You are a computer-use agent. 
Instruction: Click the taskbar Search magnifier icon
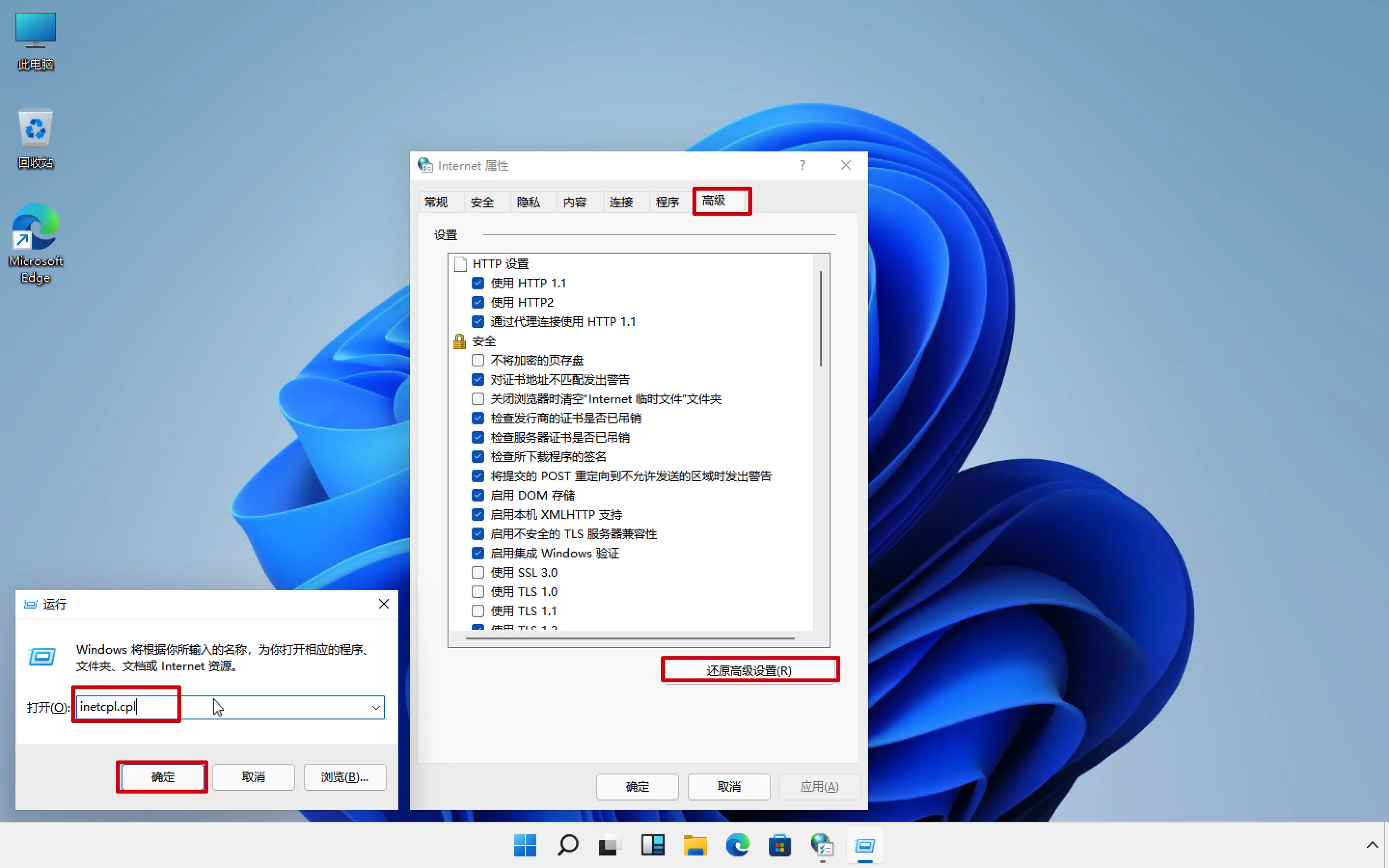coord(568,845)
